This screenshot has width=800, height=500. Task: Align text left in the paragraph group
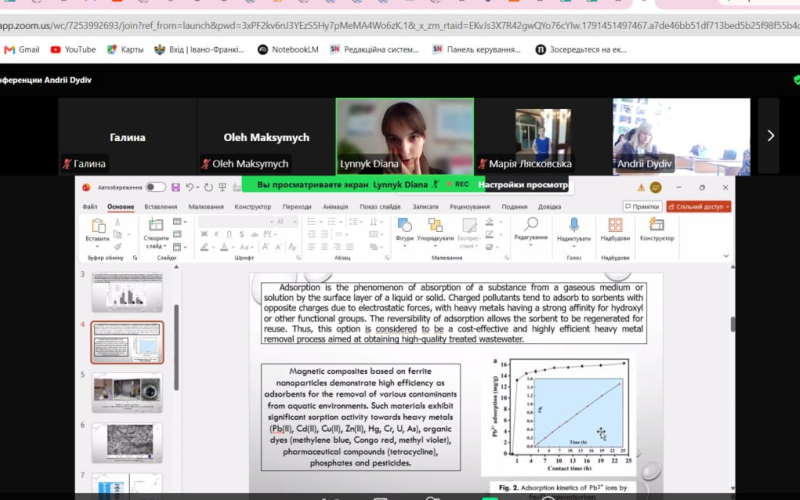point(312,247)
